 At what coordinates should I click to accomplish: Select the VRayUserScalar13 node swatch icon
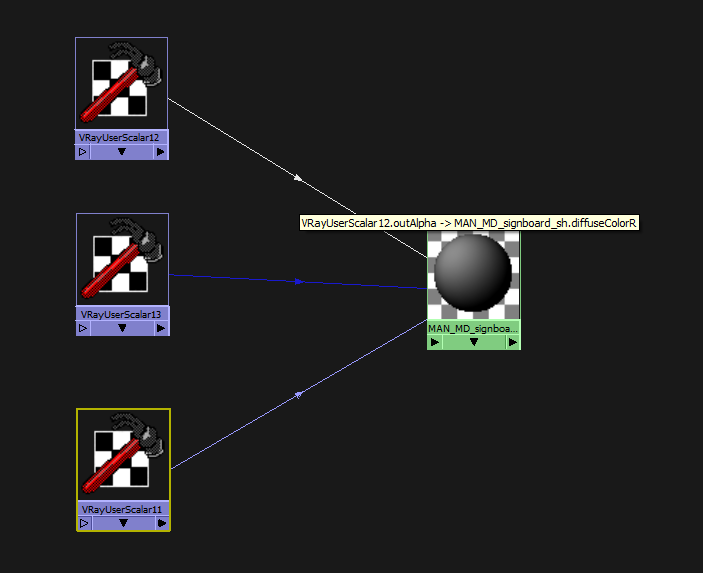point(122,260)
